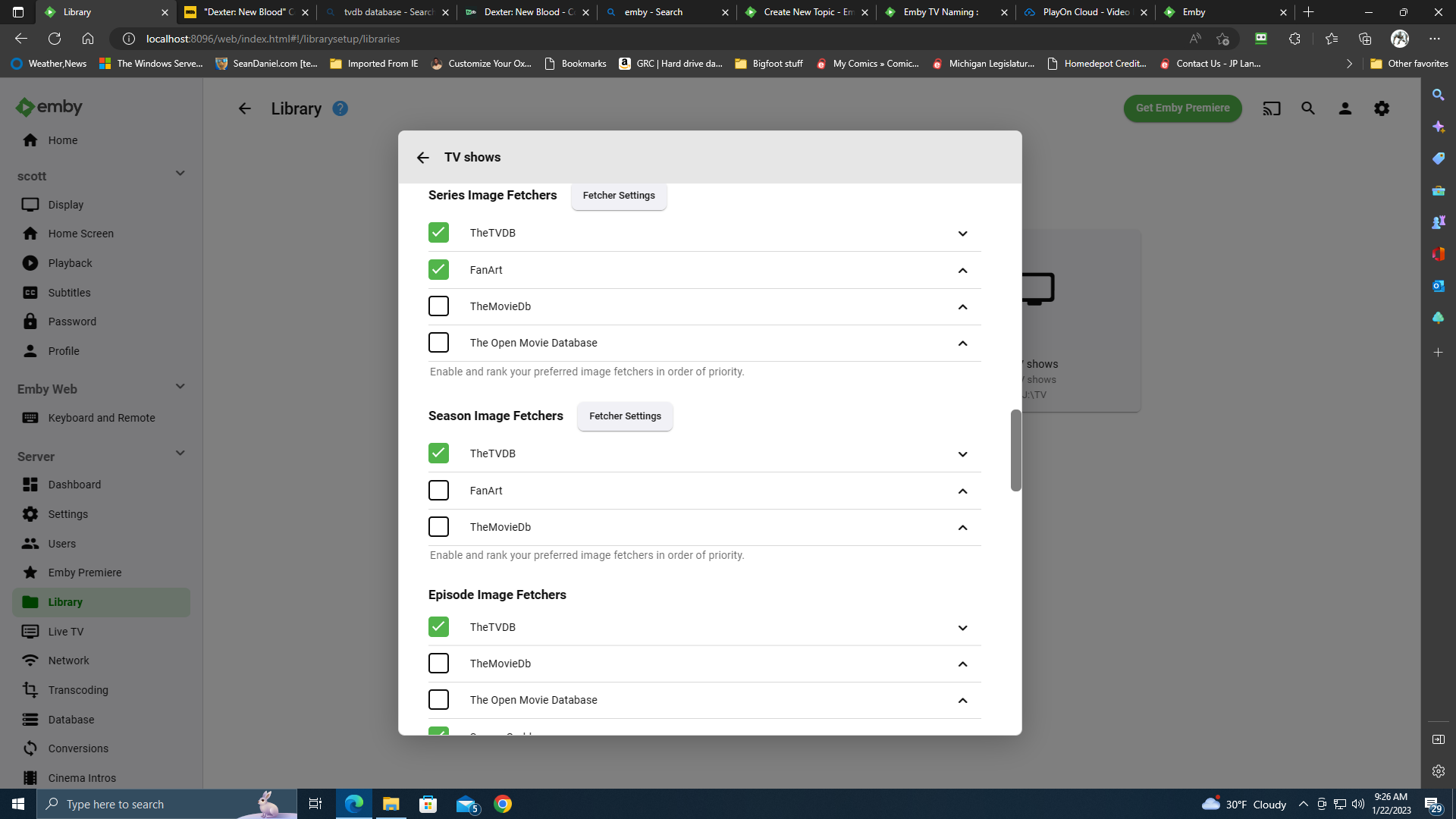
Task: Open the server settings gear icon
Action: point(1382,108)
